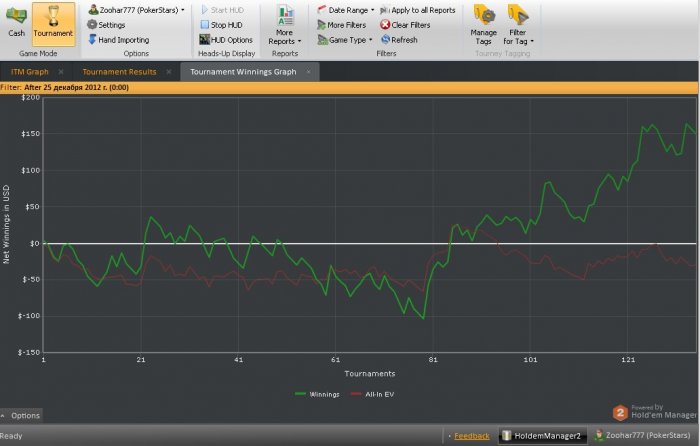This screenshot has width=700, height=446.
Task: Apply filter to all reports
Action: point(417,9)
